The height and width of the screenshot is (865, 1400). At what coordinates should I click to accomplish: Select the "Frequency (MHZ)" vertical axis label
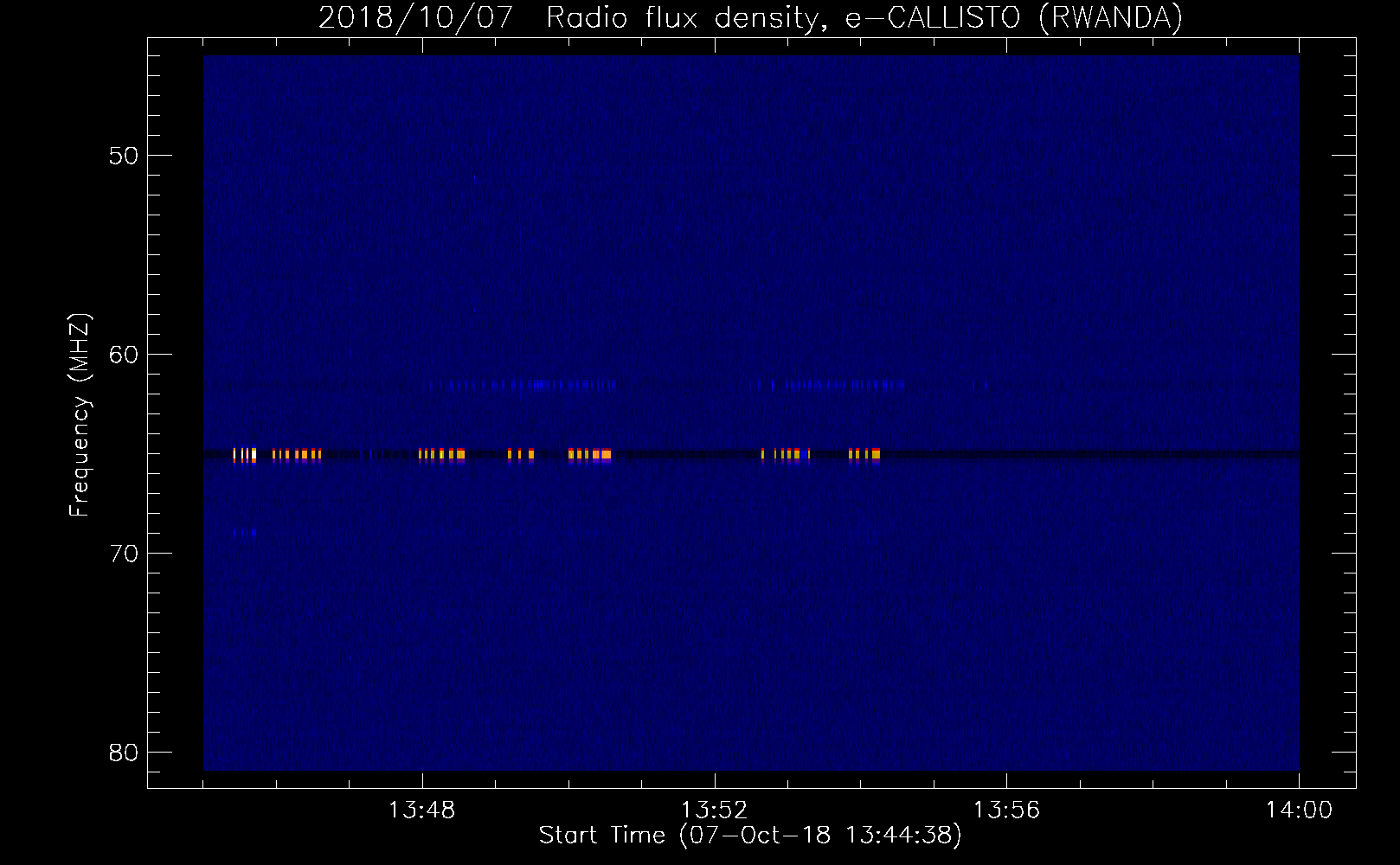pos(80,415)
